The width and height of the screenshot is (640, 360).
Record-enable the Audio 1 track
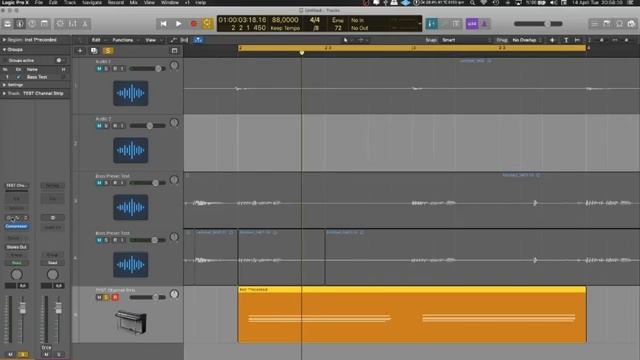[115, 69]
